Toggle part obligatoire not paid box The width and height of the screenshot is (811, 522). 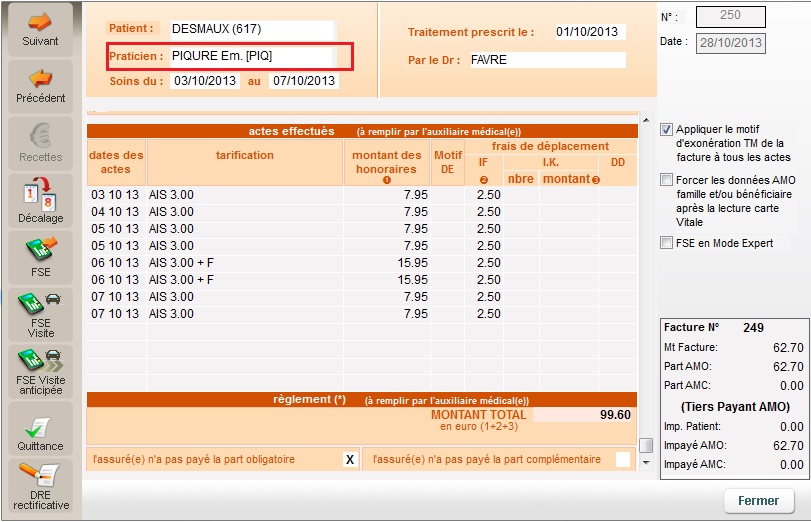[350, 460]
